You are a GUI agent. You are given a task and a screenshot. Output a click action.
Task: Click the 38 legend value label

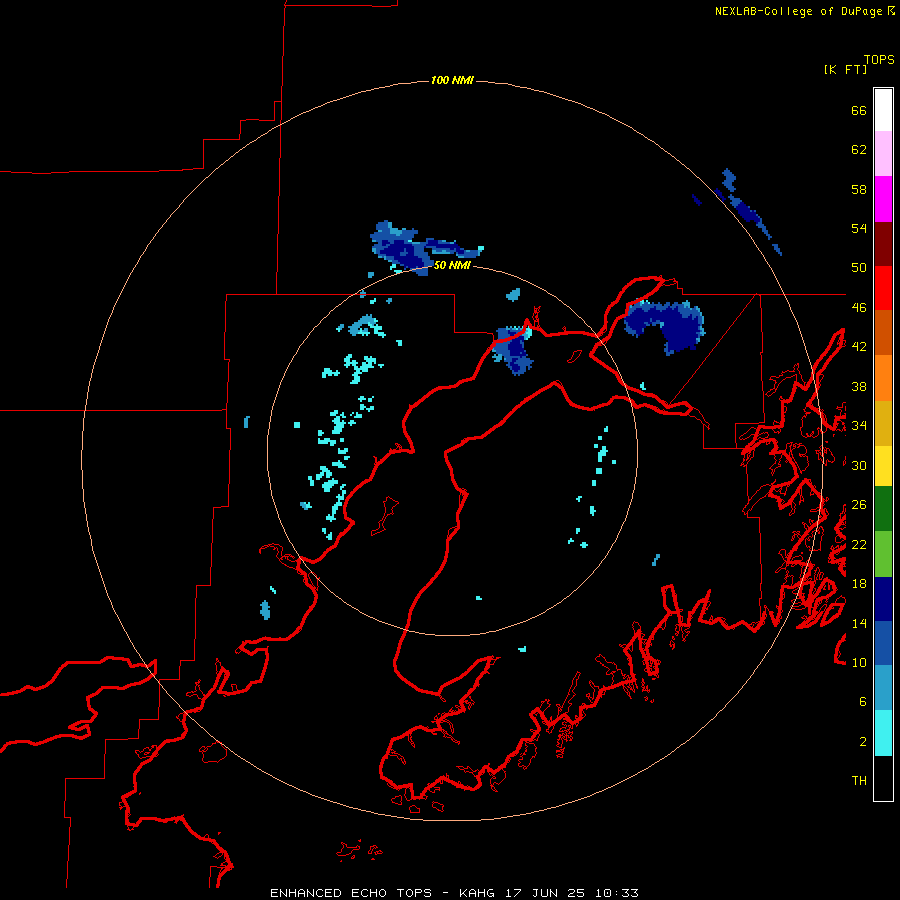pos(859,386)
